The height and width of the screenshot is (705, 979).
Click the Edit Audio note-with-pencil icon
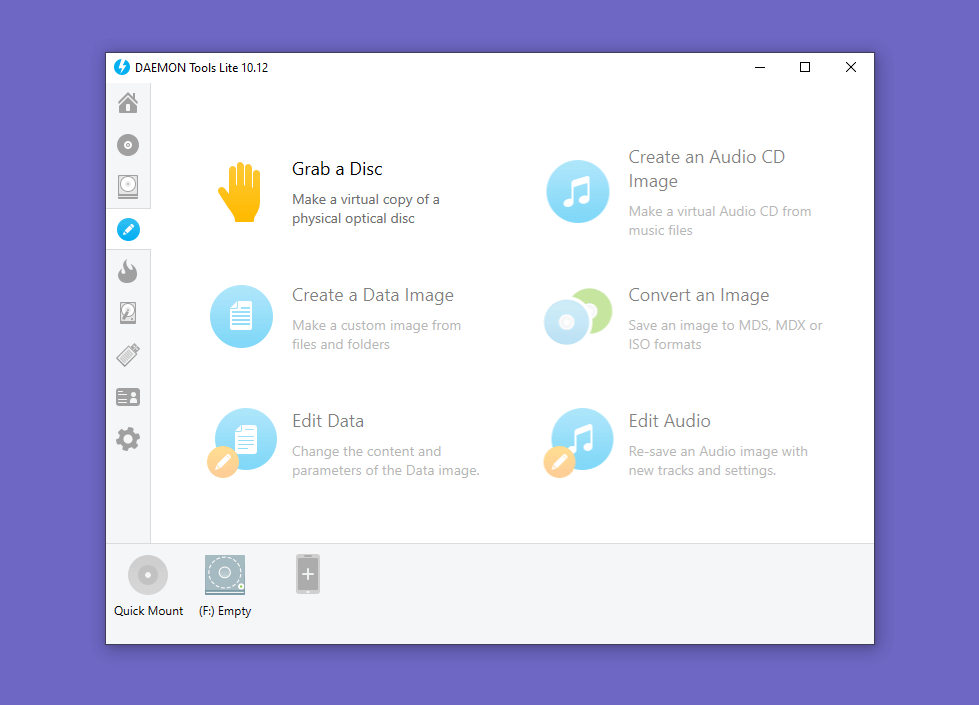coord(579,442)
